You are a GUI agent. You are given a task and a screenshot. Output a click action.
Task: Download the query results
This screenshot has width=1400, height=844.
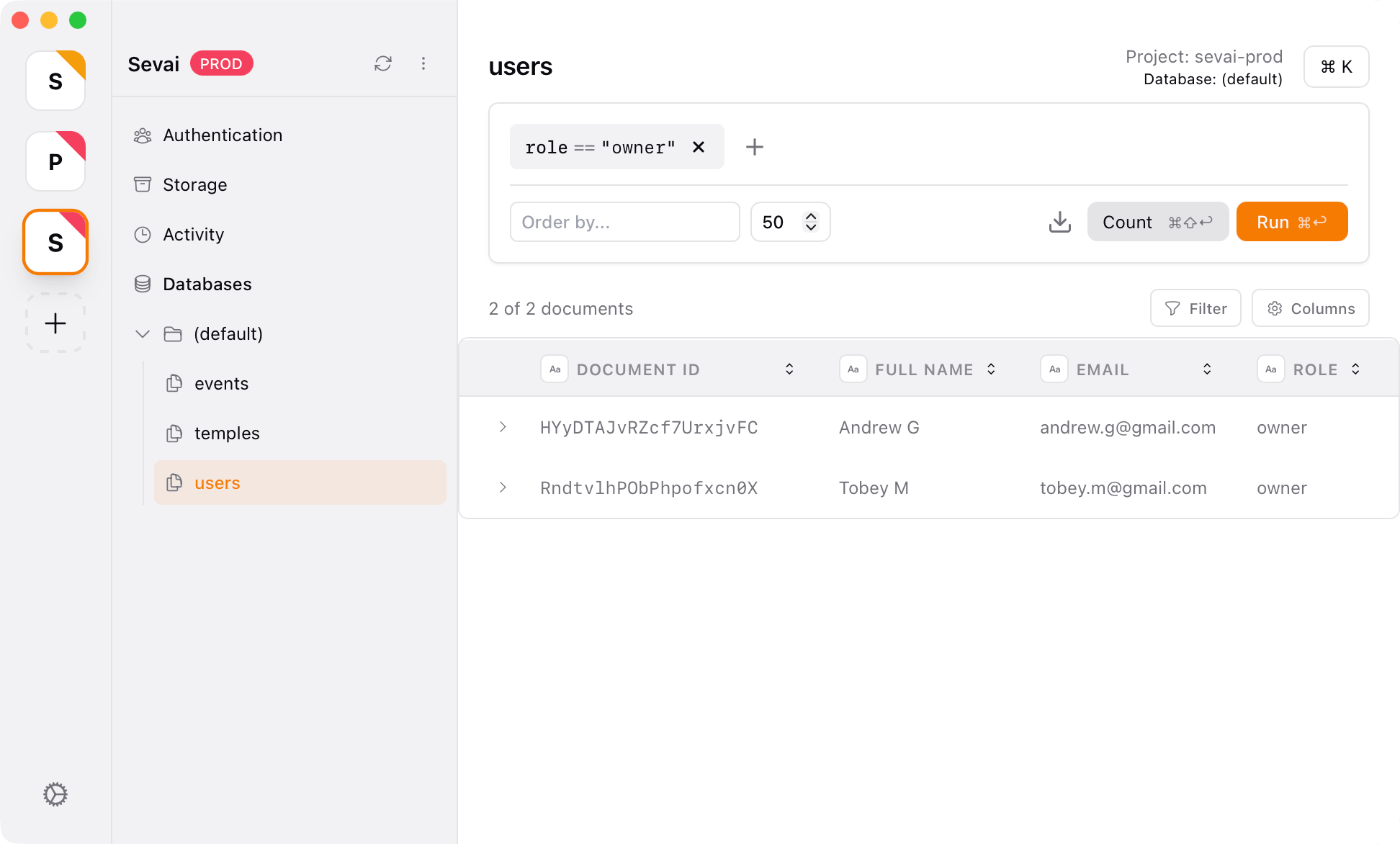(x=1059, y=222)
